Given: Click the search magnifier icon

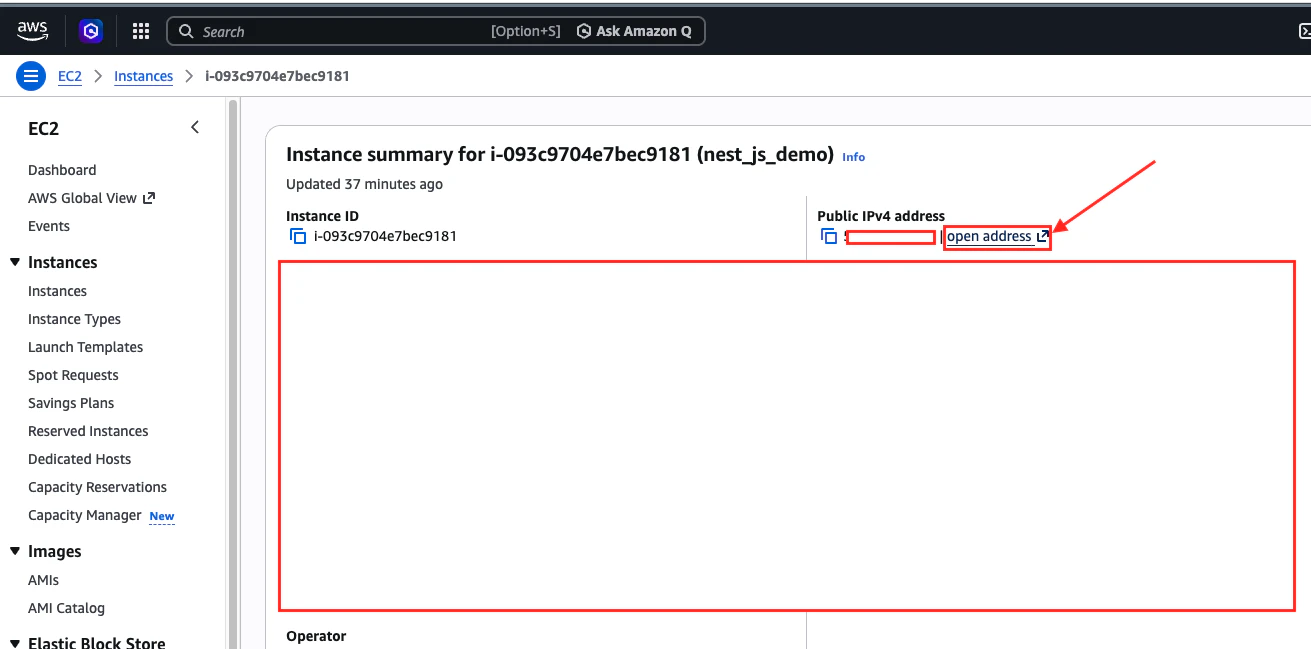Looking at the screenshot, I should point(186,32).
